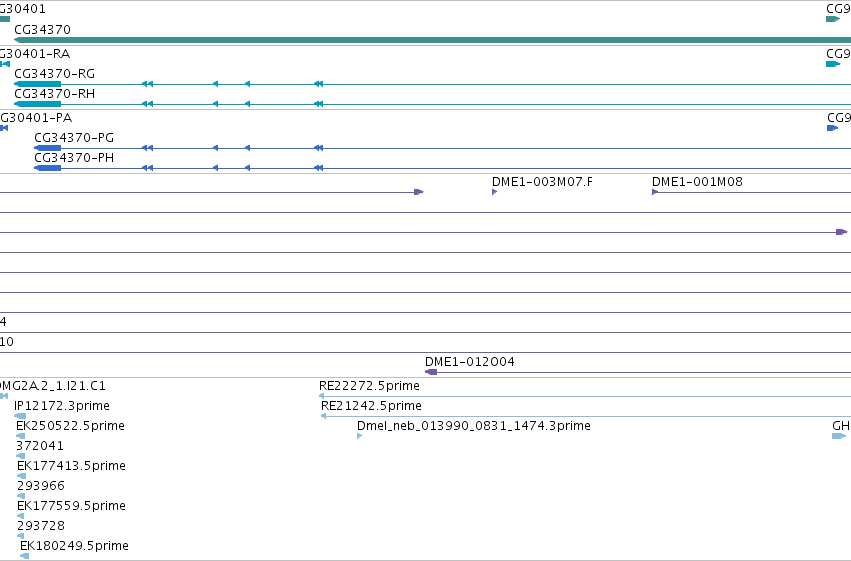Screen dimensions: 851x561
Task: Click the DME1-001M08 arrow marker
Action: (655, 192)
